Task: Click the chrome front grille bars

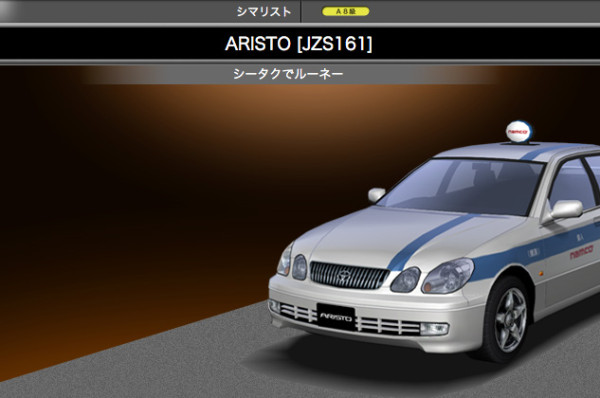Action: point(348,275)
